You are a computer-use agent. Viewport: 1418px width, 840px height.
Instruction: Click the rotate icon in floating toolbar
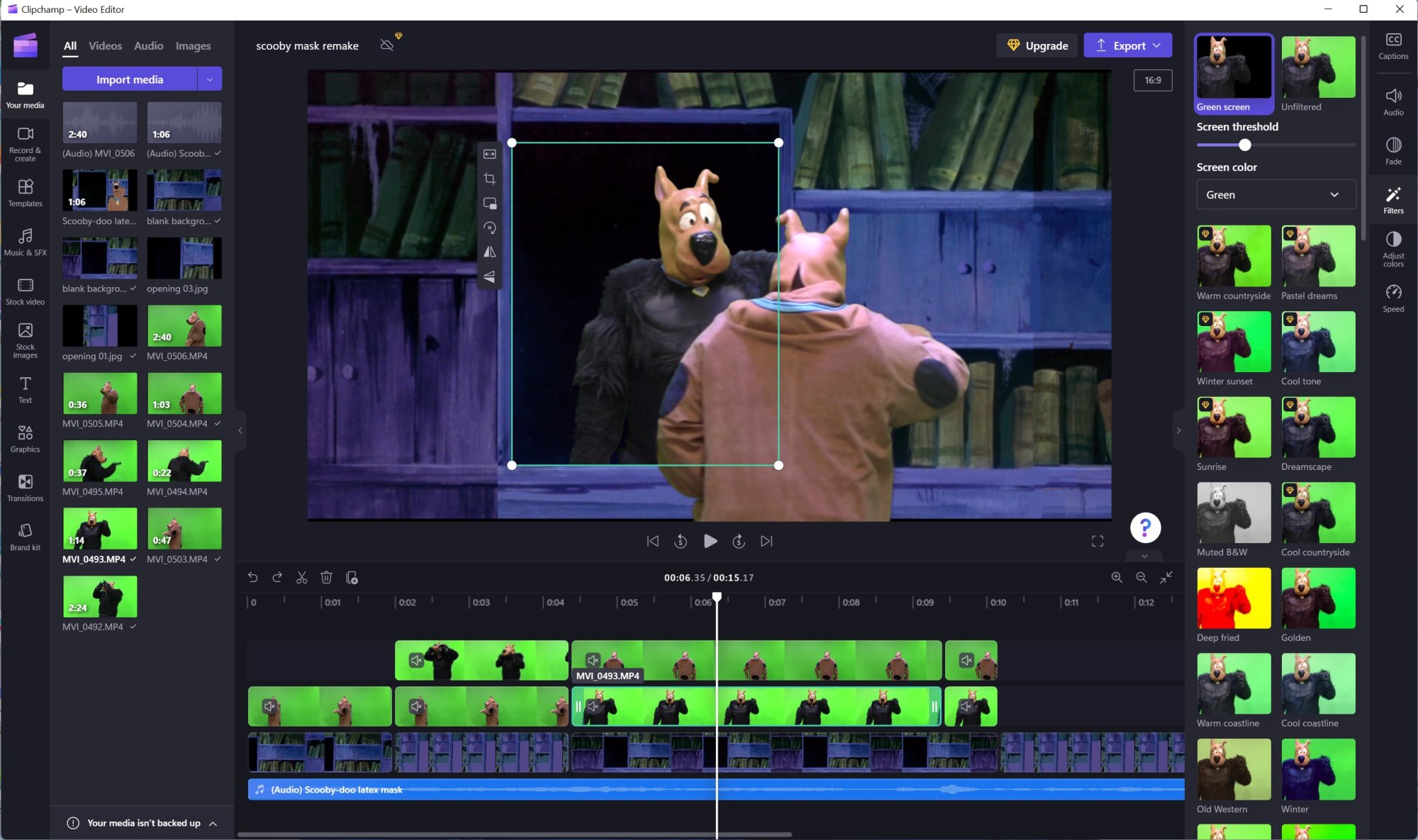489,228
